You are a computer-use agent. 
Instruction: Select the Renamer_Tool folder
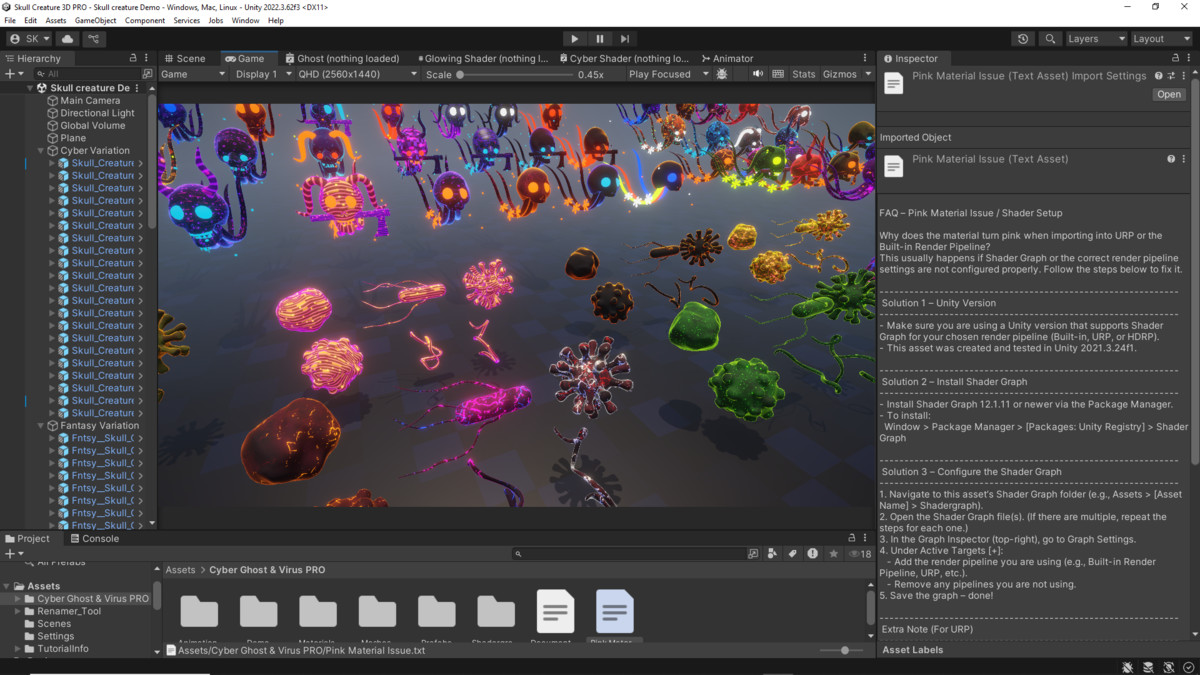(69, 611)
